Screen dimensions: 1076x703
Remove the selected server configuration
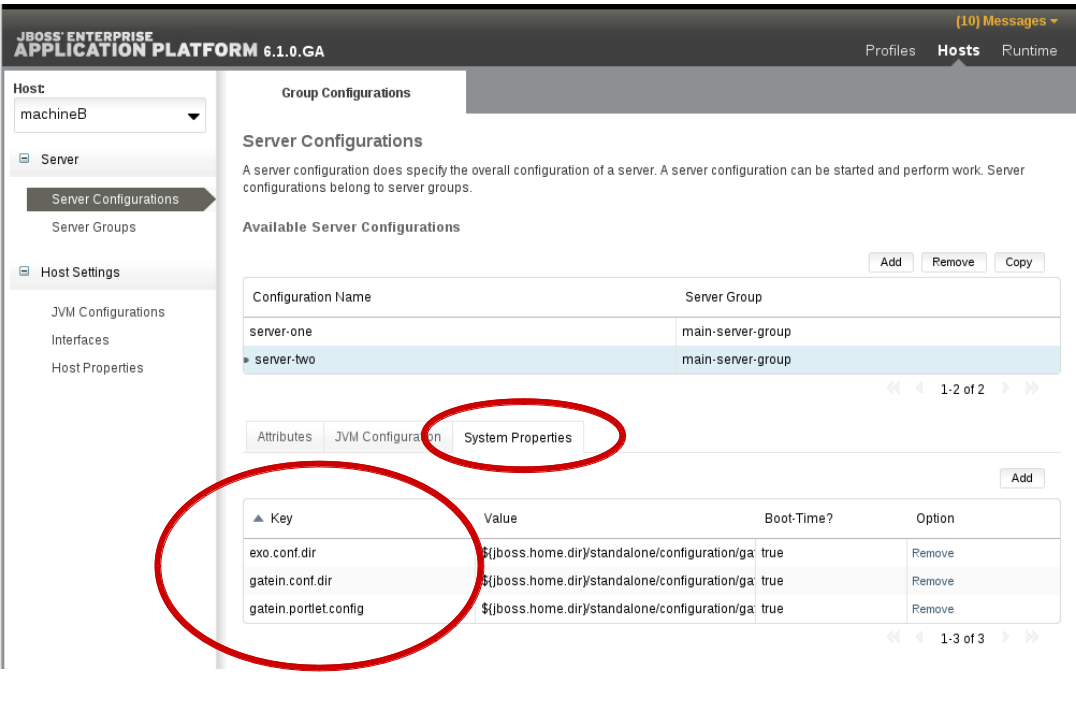pyautogui.click(x=953, y=262)
